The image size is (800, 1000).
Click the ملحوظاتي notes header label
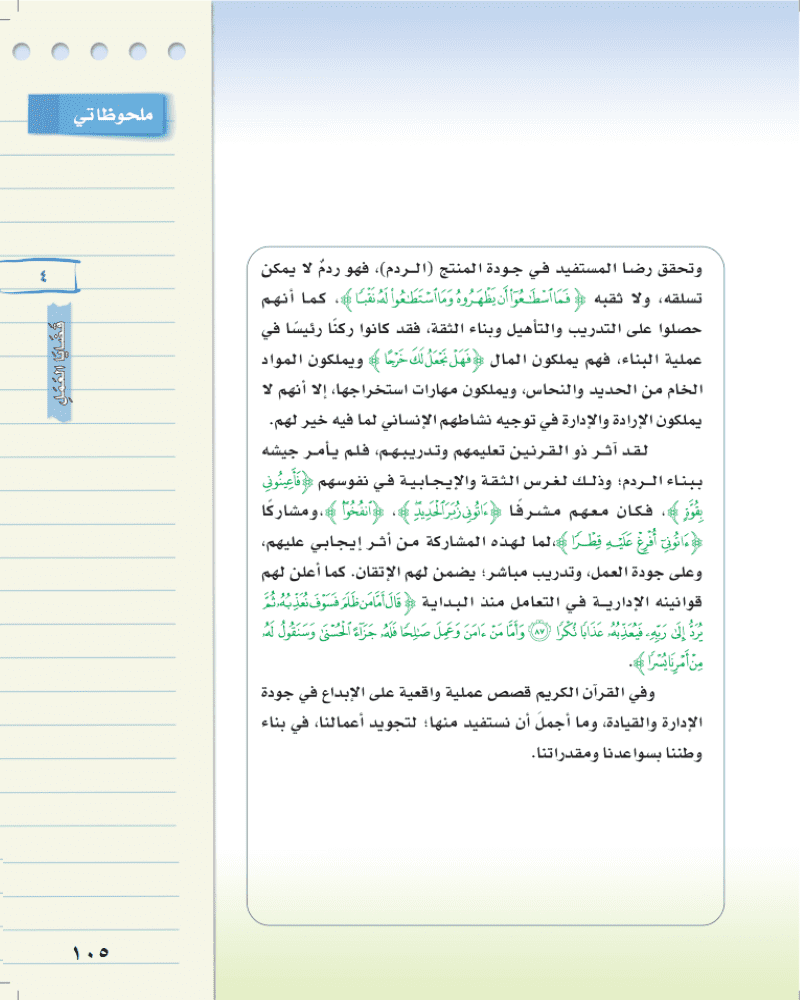pyautogui.click(x=112, y=115)
